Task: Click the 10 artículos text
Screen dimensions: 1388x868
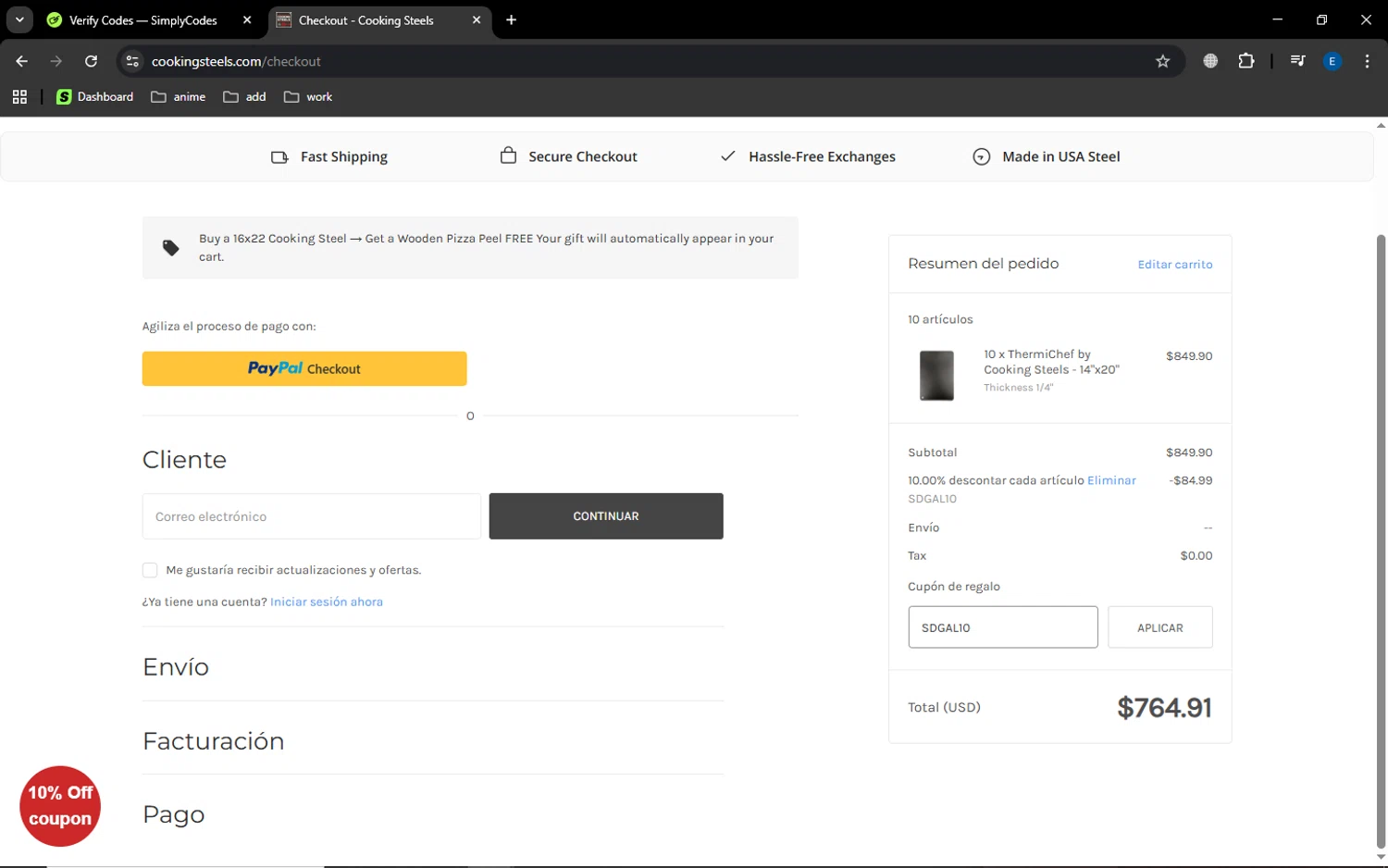Action: [x=940, y=319]
